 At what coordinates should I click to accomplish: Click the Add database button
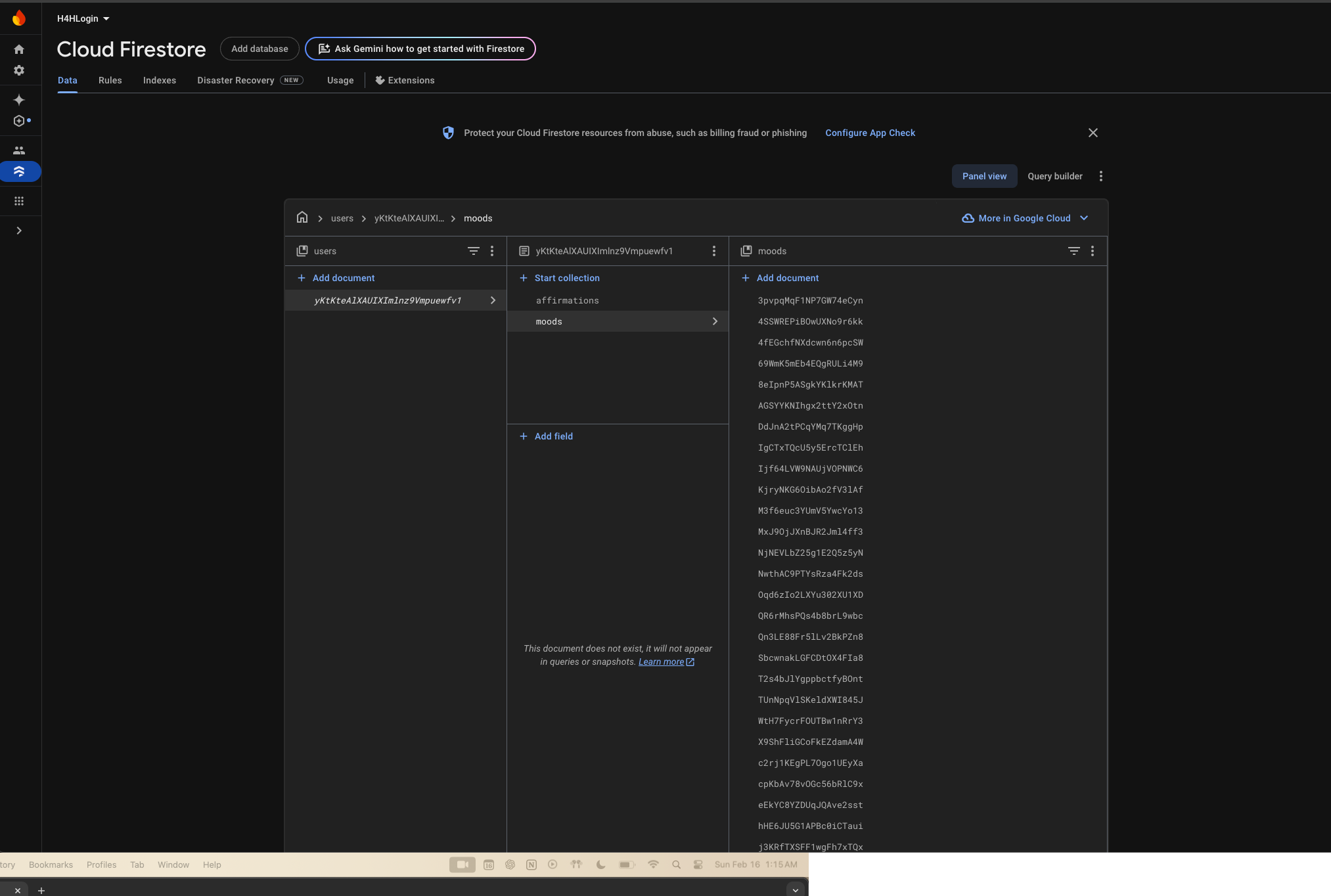tap(259, 49)
